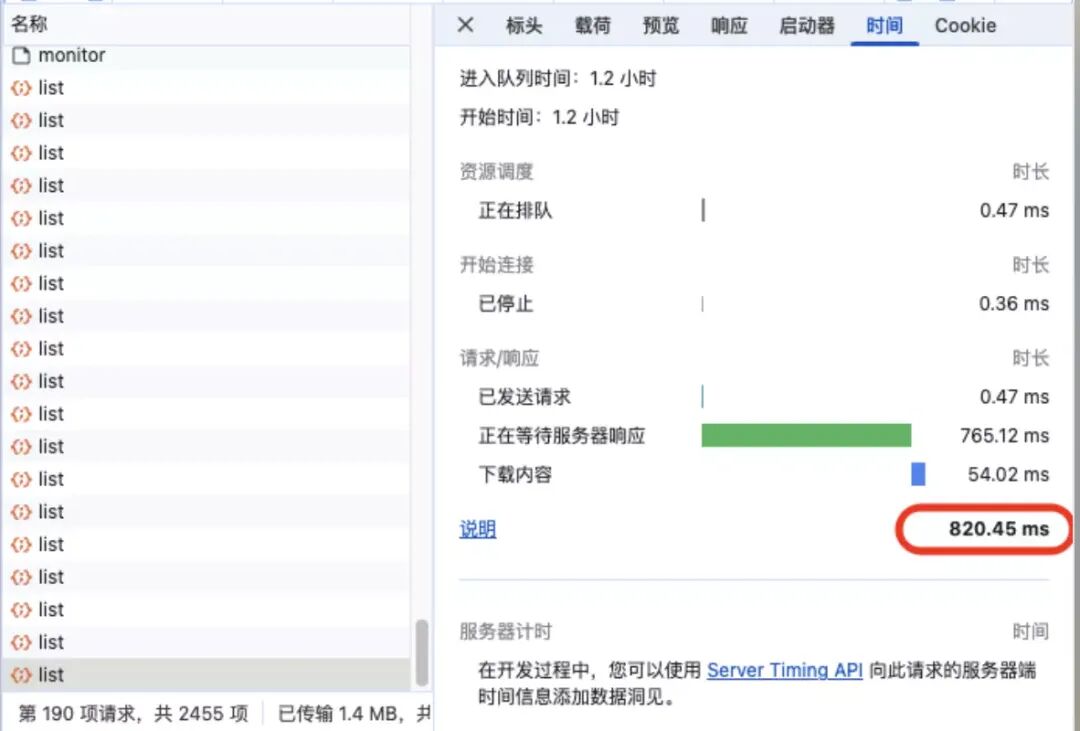Click the 进入队列时间 1.2 小时 text

click(x=558, y=79)
